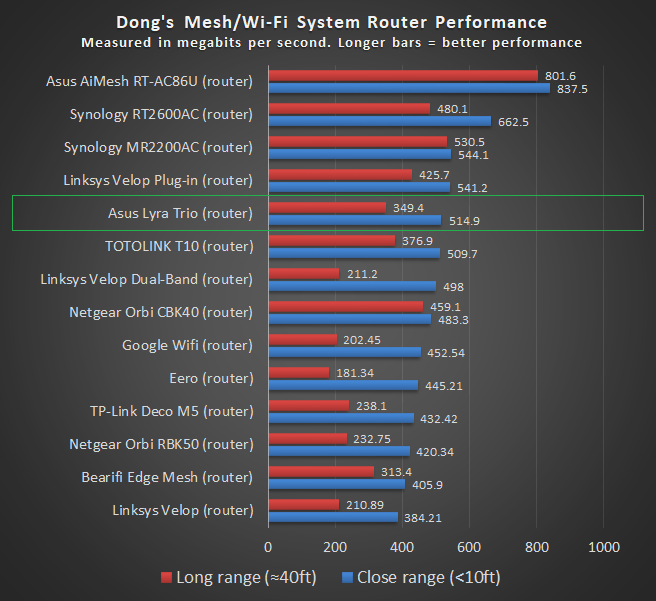
Task: Select the label "Google Wifi (router)"
Action: click(x=187, y=345)
